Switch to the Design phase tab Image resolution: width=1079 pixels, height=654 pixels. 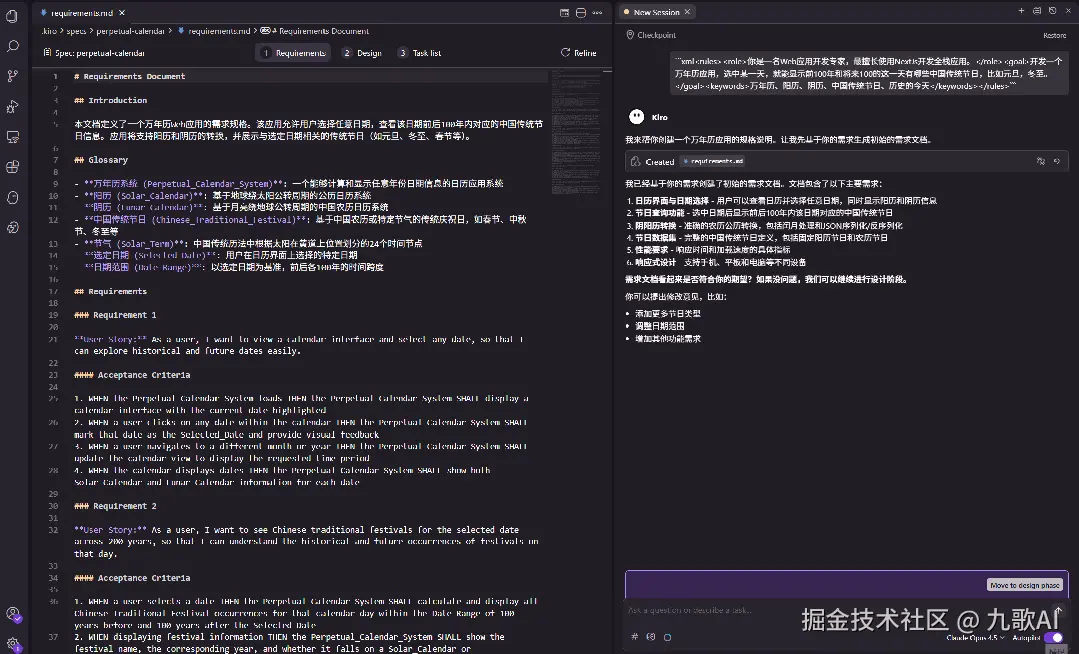click(361, 52)
